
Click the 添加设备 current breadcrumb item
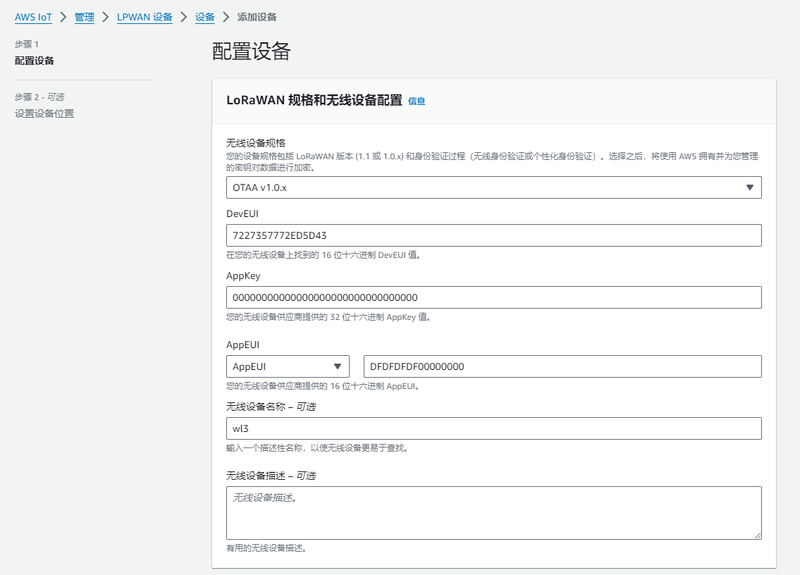pos(257,17)
